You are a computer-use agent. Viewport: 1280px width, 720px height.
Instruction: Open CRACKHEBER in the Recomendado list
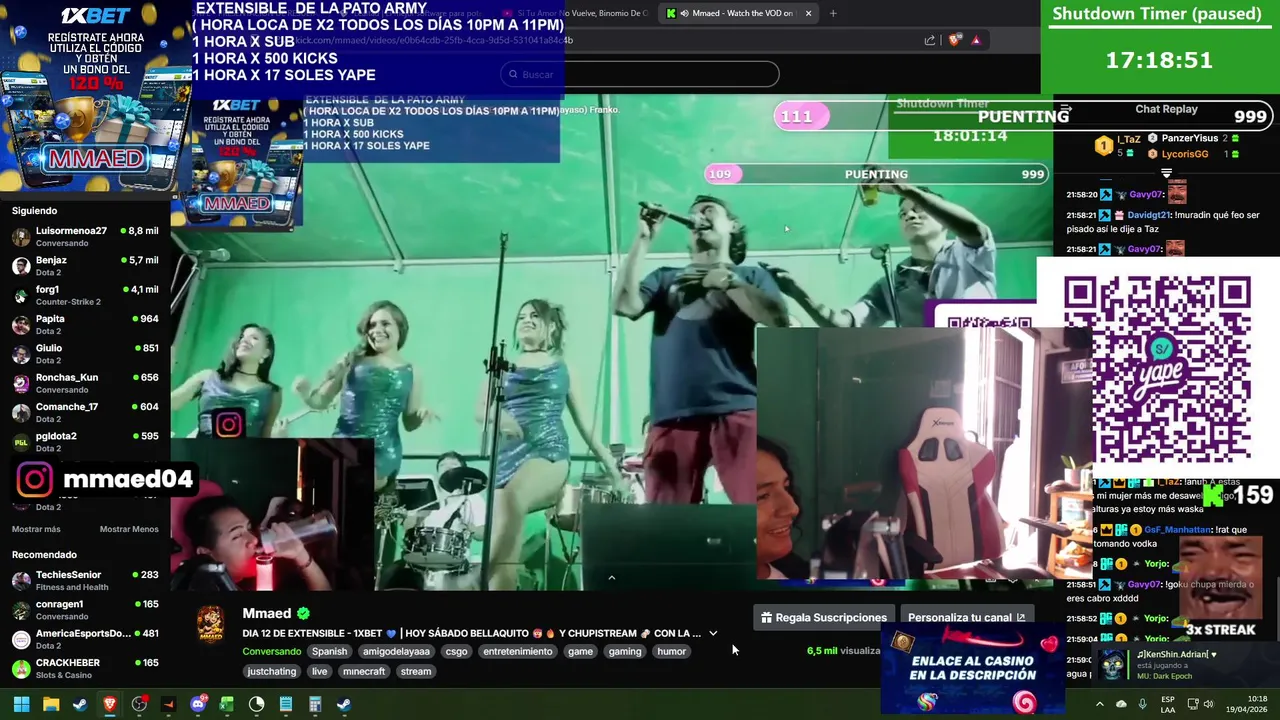(x=85, y=668)
